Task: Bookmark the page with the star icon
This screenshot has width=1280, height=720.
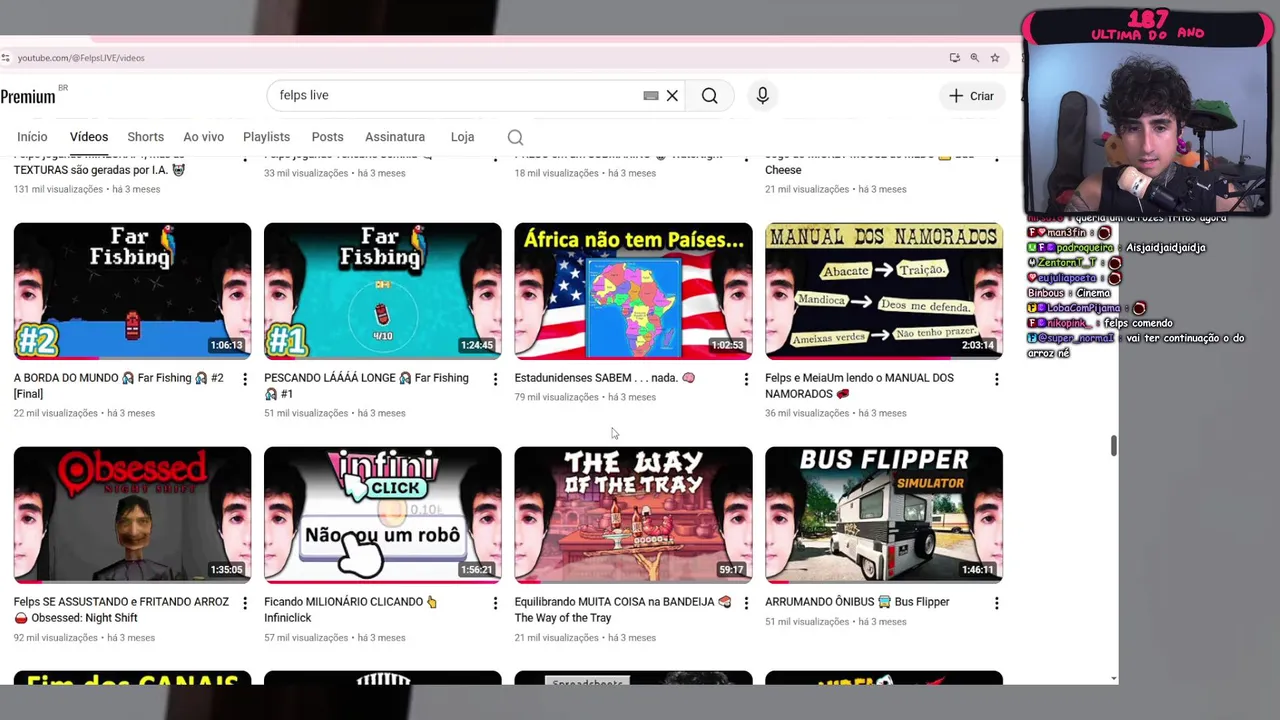Action: (x=995, y=58)
